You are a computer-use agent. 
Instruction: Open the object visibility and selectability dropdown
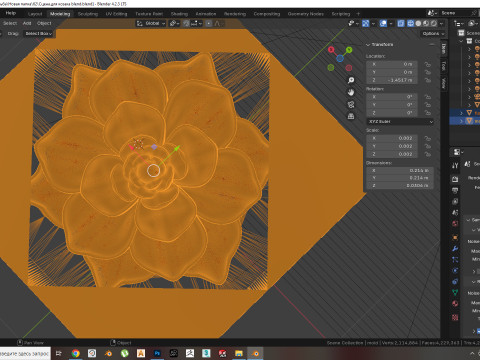[353, 23]
